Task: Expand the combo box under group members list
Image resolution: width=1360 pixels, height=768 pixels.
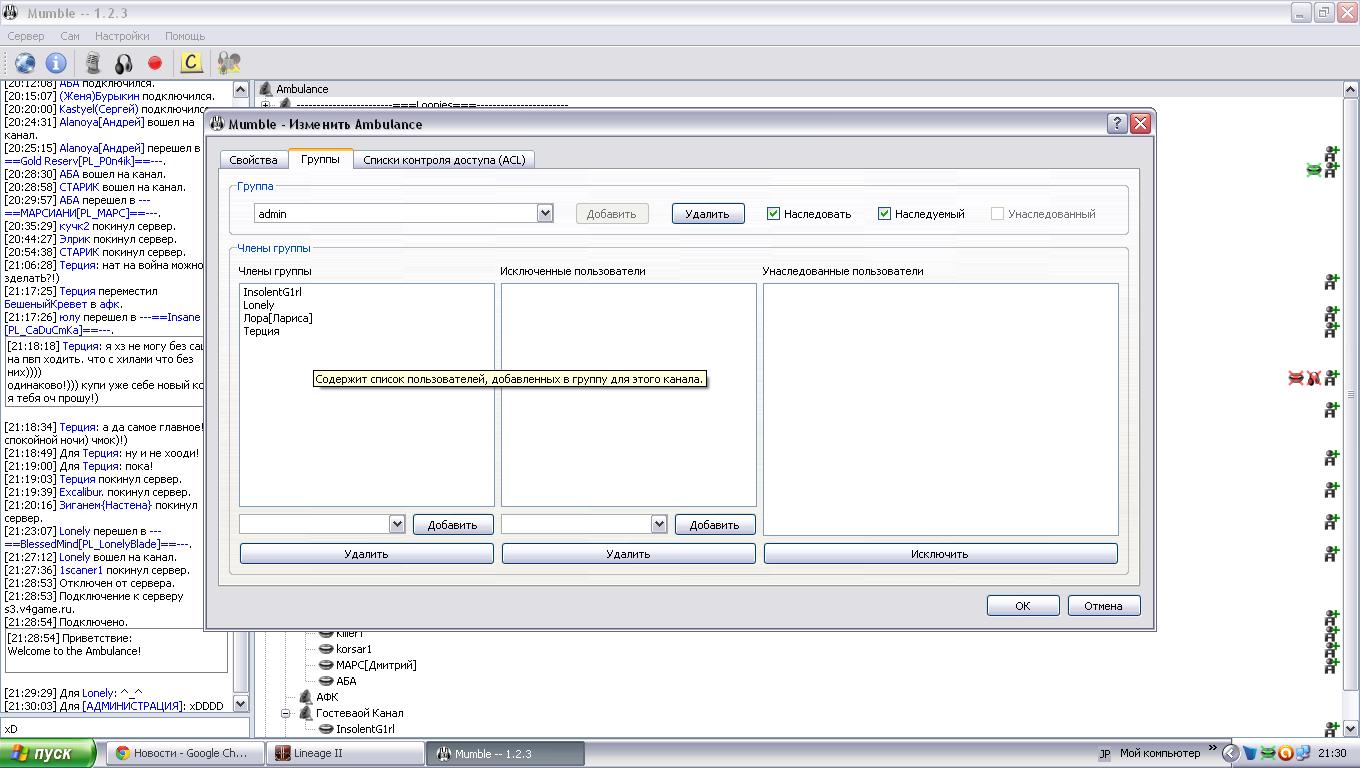Action: click(396, 524)
